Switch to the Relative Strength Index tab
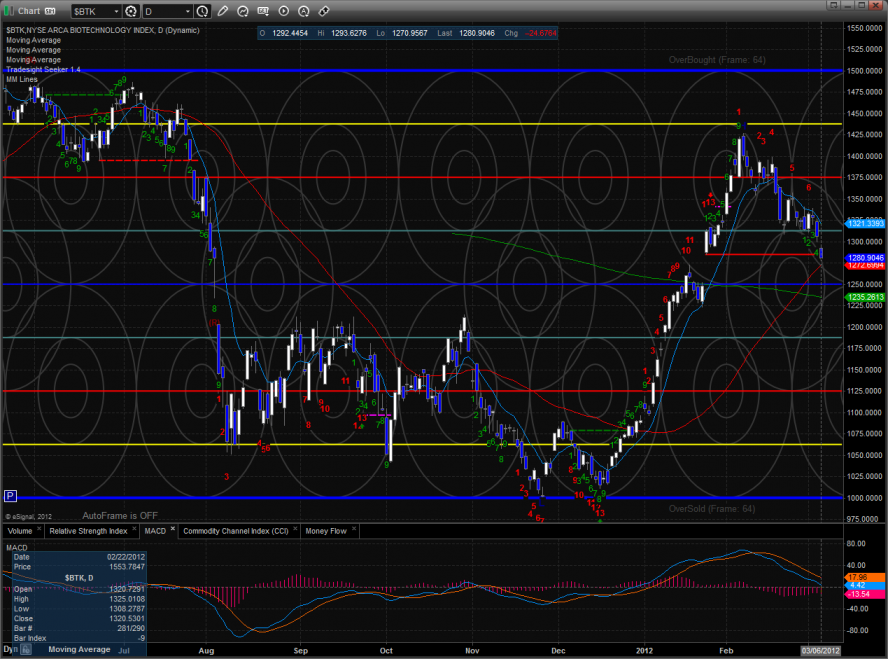 click(x=86, y=531)
